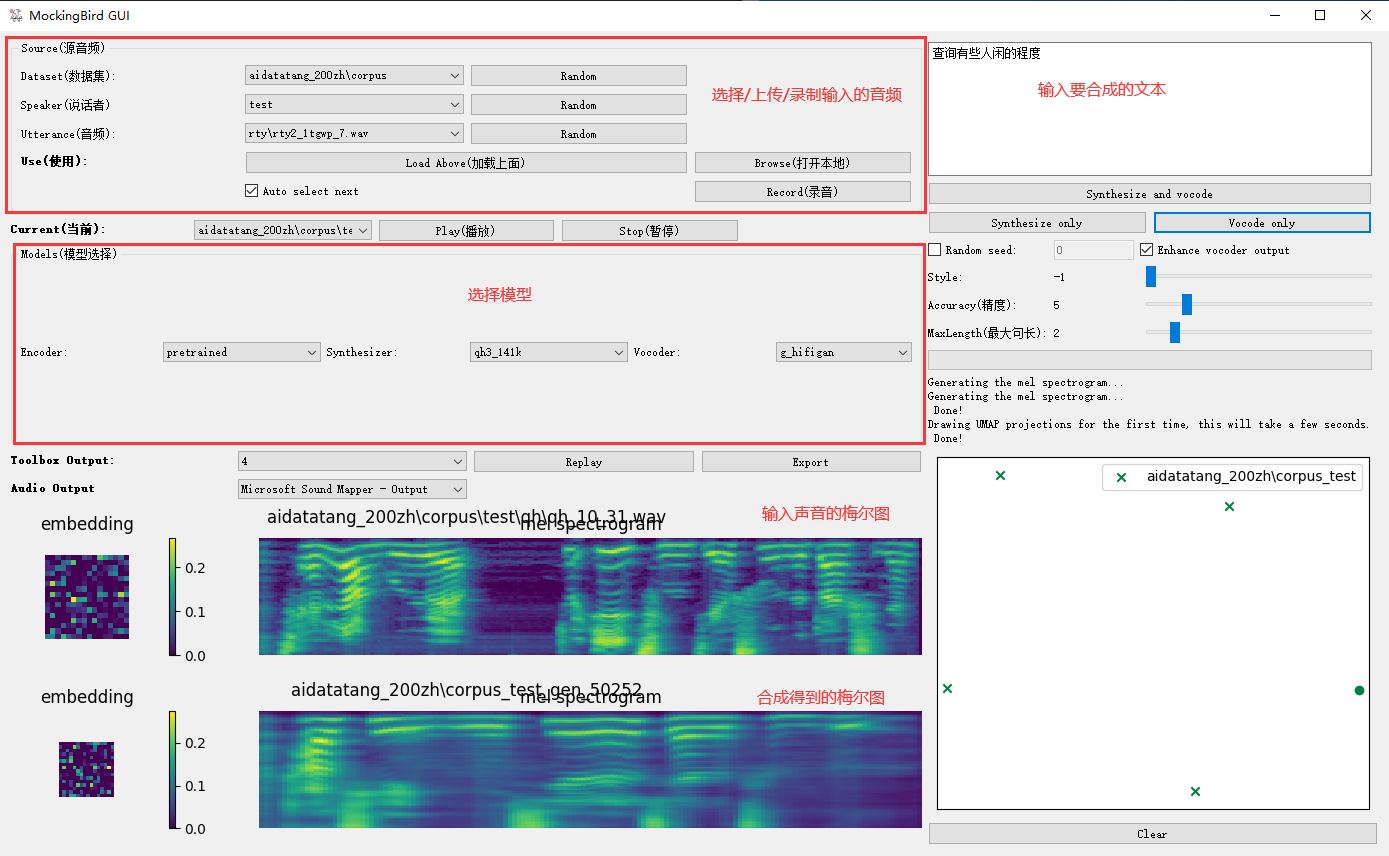Click the 'Encoder:' label
Viewport: 1389px width, 856px height.
44,352
